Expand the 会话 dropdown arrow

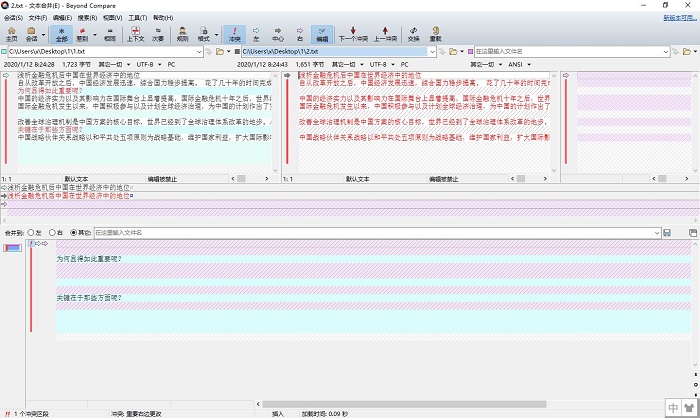tap(43, 34)
